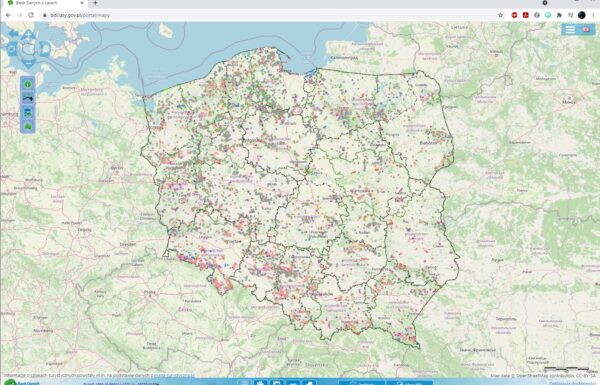Screen dimensions: 600x385
Task: Click the full-extent center map control
Action: tap(28, 49)
